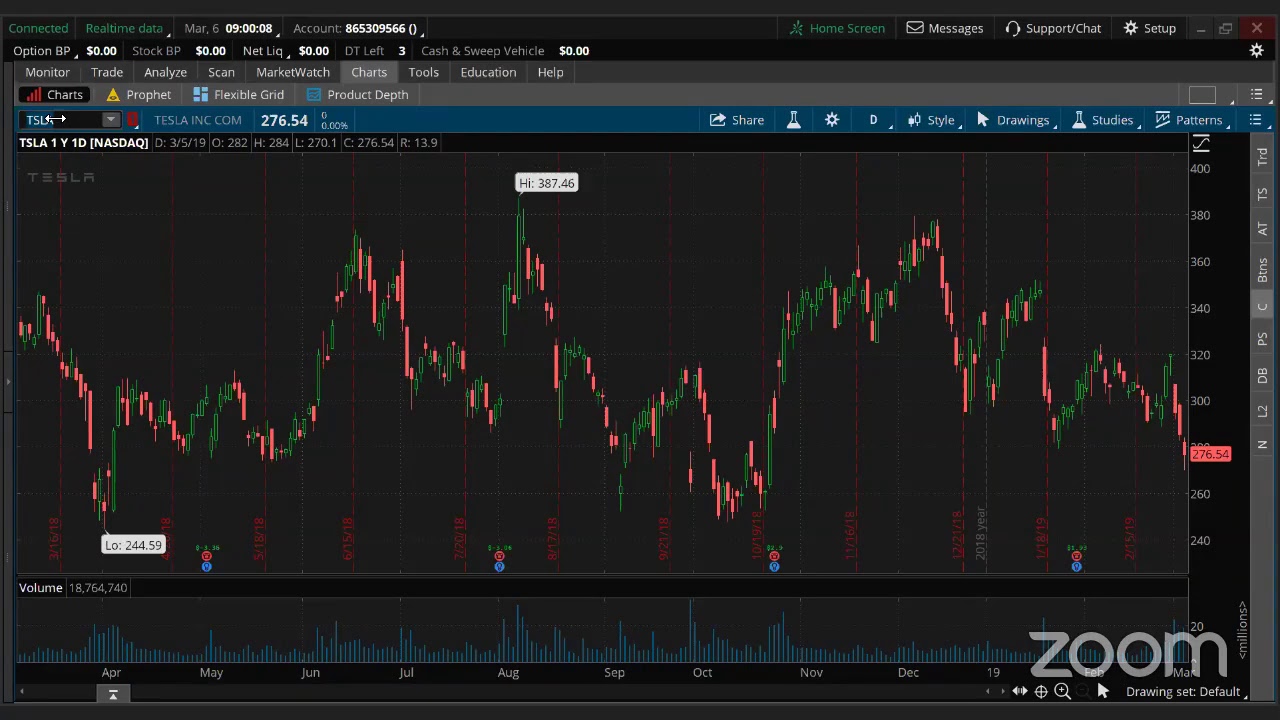Select the Monitor main tab

pos(47,72)
